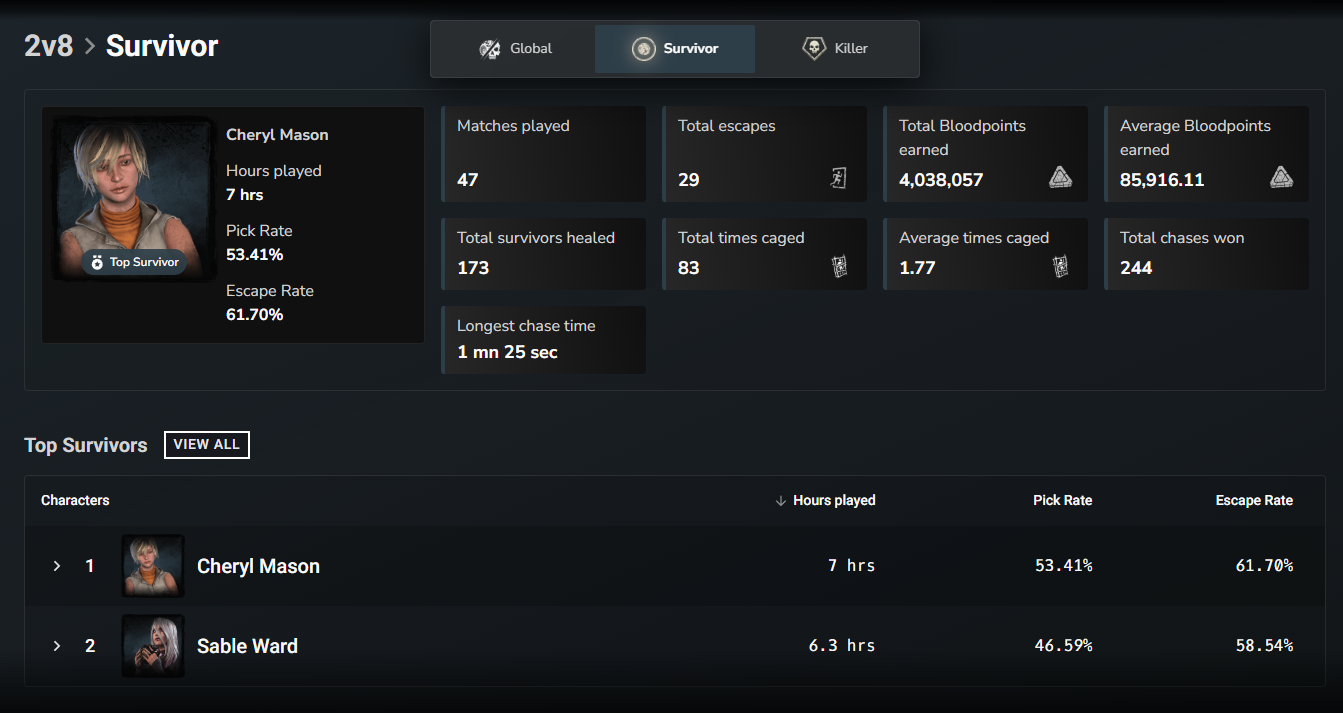The image size is (1343, 713).
Task: Click the Total Bloodpoints earned icon
Action: (x=1060, y=179)
